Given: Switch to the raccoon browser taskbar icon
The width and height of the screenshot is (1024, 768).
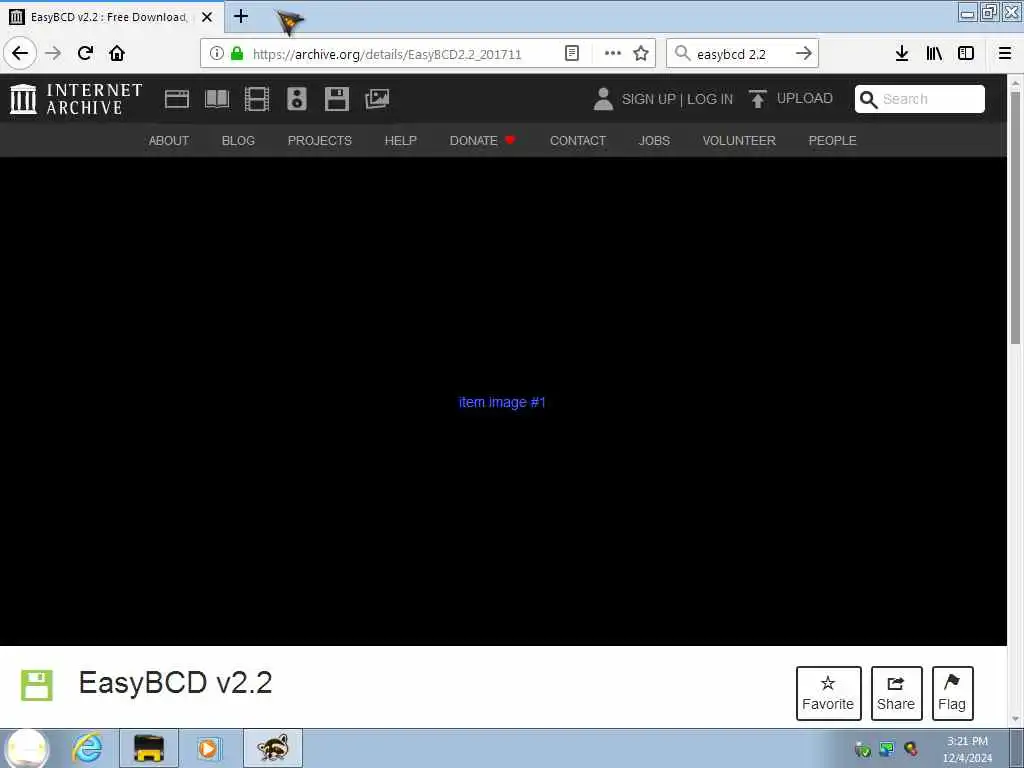Looking at the screenshot, I should (x=273, y=748).
